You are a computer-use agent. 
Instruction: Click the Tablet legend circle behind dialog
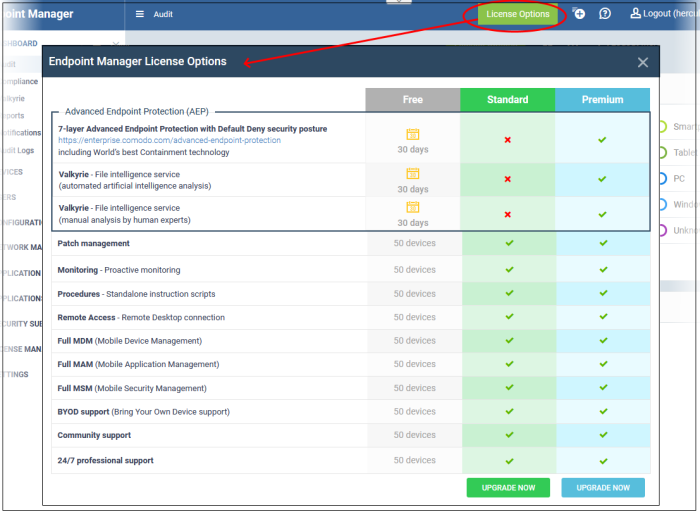point(663,152)
